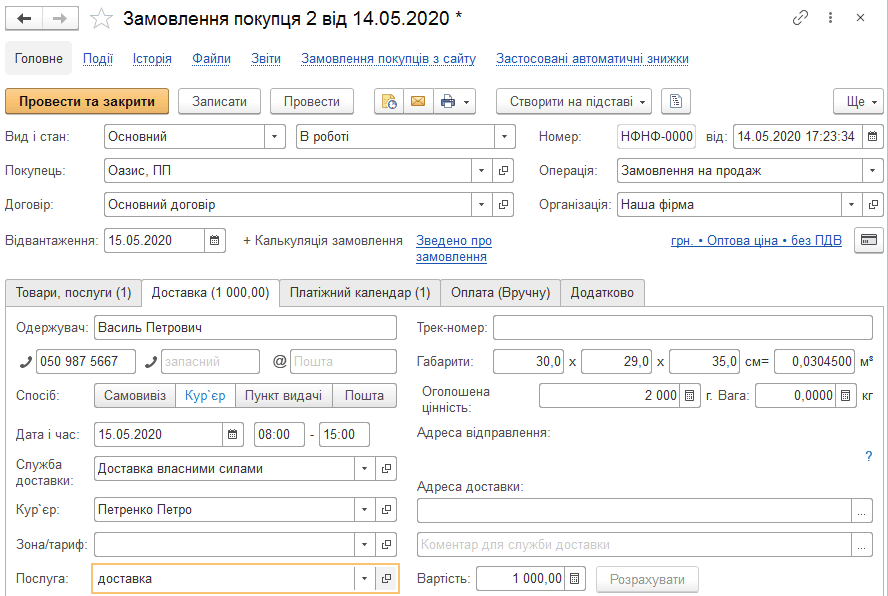The width and height of the screenshot is (888, 596).
Task: Open the document report sheet icon
Action: coord(676,102)
